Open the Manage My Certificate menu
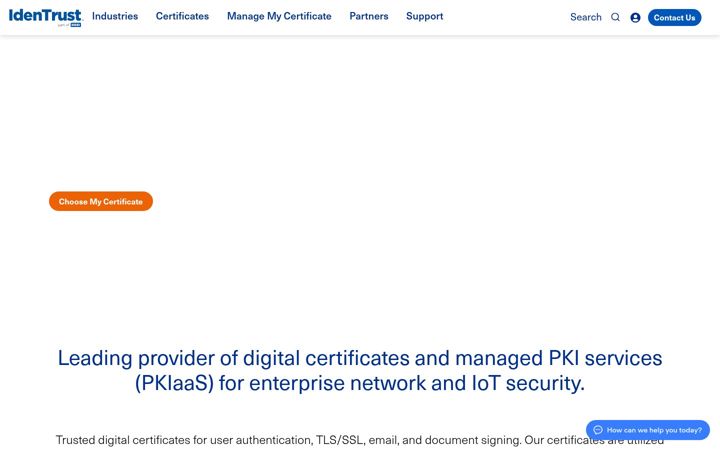The height and width of the screenshot is (450, 720). (279, 16)
